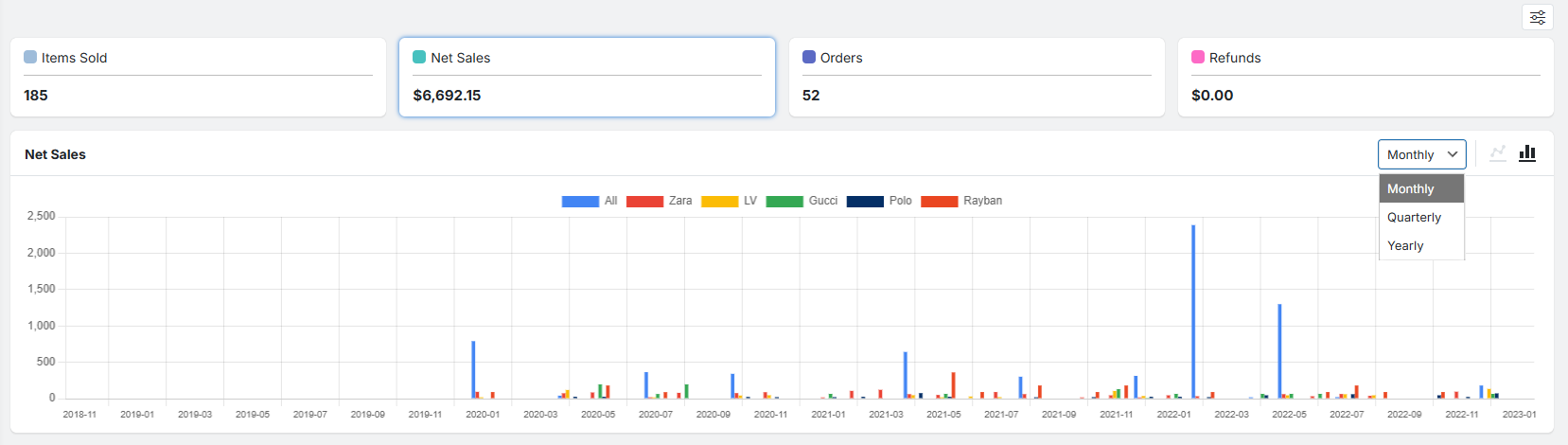Viewport: 1568px width, 445px height.
Task: Click the LV yellow legend swatch
Action: (x=719, y=201)
